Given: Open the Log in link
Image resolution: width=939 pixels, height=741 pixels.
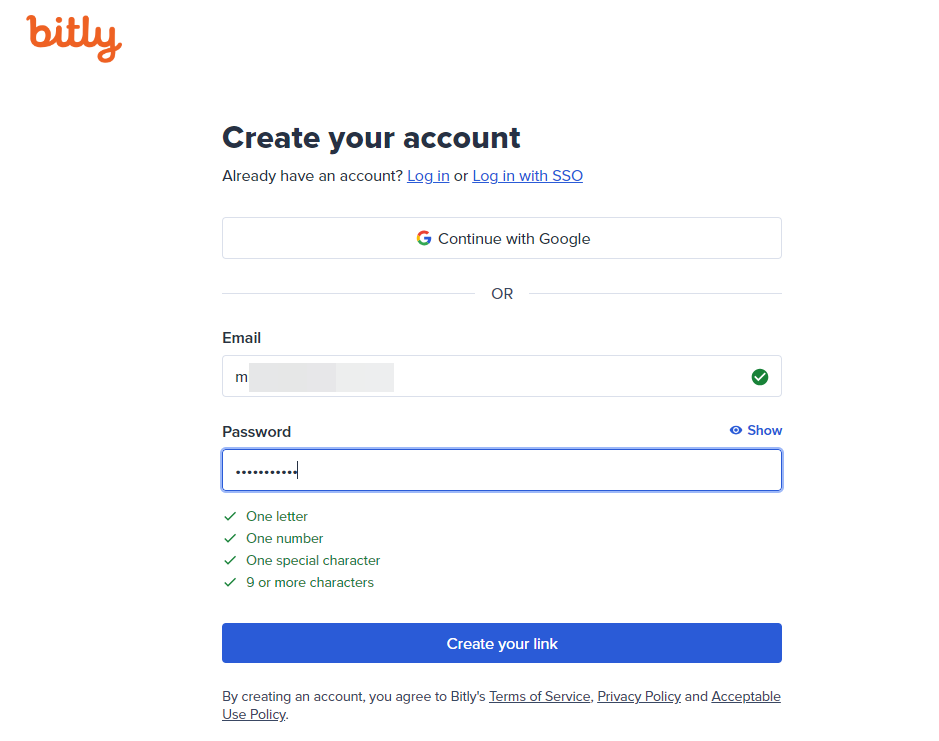Looking at the screenshot, I should pyautogui.click(x=428, y=176).
